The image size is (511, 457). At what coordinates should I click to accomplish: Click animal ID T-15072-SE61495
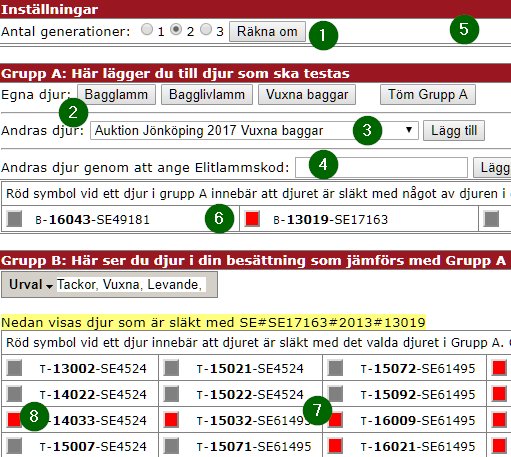click(x=418, y=369)
